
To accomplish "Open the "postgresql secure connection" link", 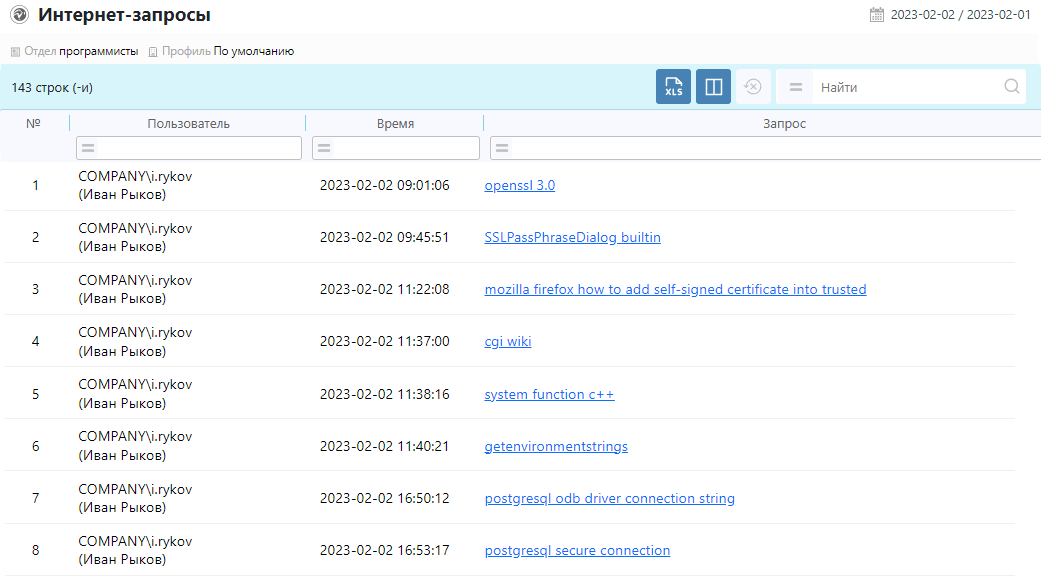I will (x=577, y=550).
